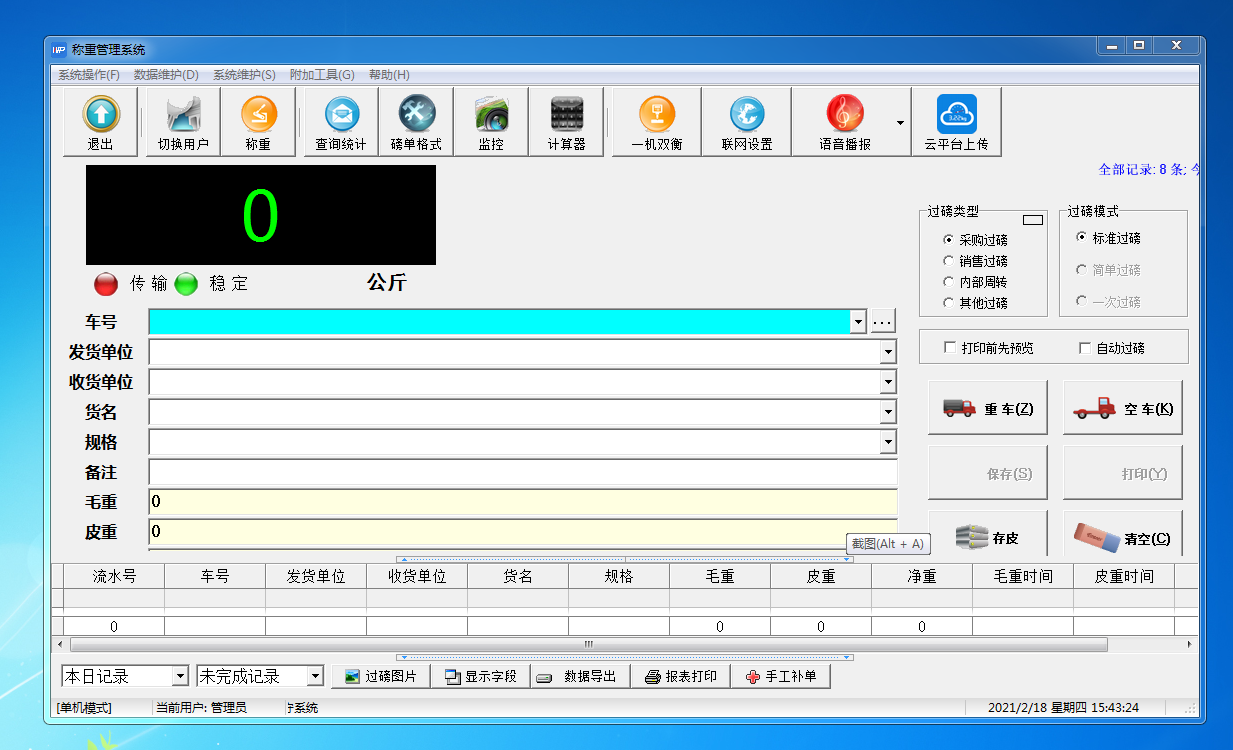Open the 本日记录 dropdown list
The image size is (1233, 750).
click(x=180, y=677)
